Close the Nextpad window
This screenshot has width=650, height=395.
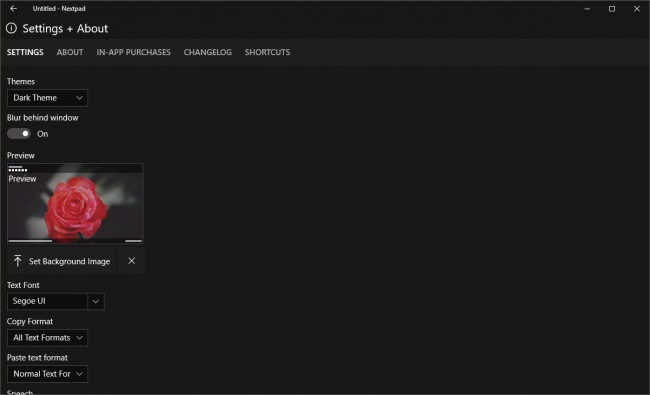click(637, 9)
